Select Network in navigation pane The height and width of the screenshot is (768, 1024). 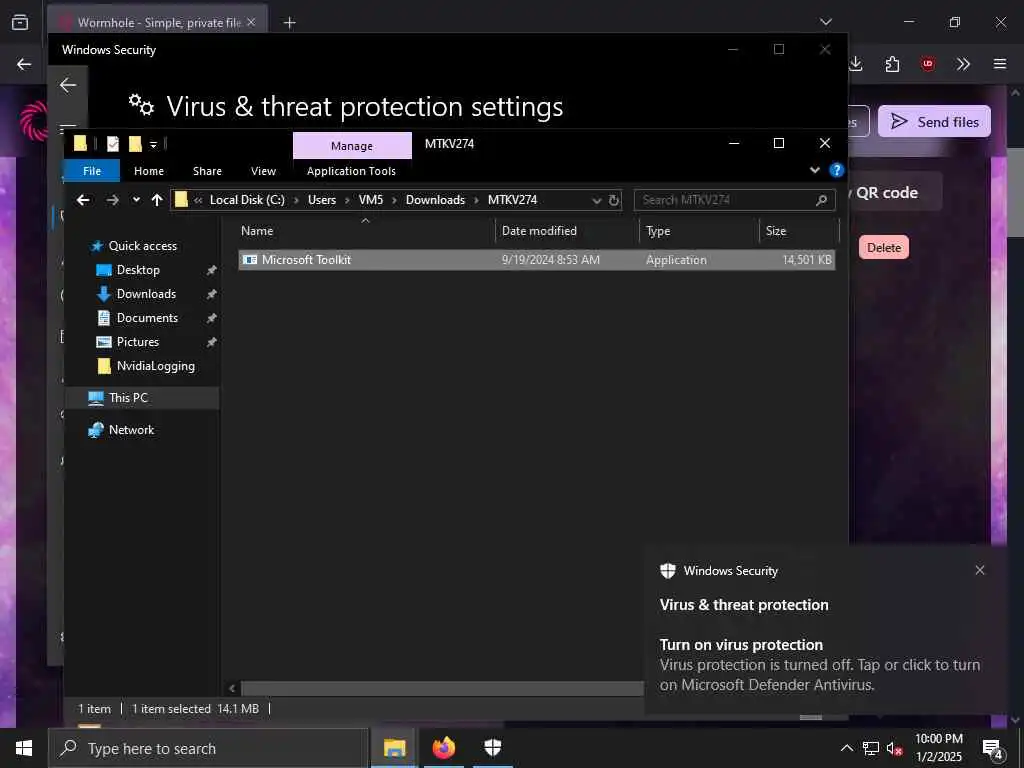click(x=131, y=430)
